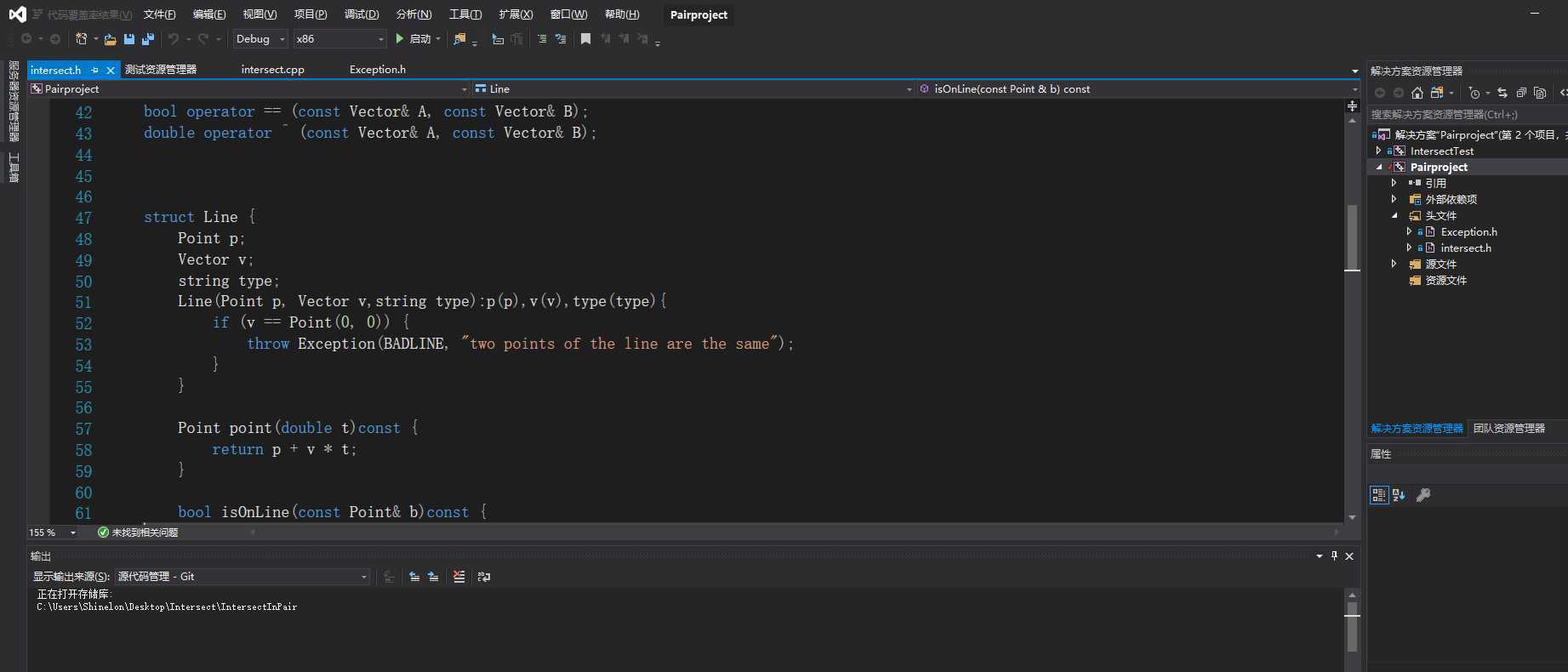Image resolution: width=1568 pixels, height=672 pixels.
Task: Expand the IntersectTest project node
Action: click(1378, 151)
